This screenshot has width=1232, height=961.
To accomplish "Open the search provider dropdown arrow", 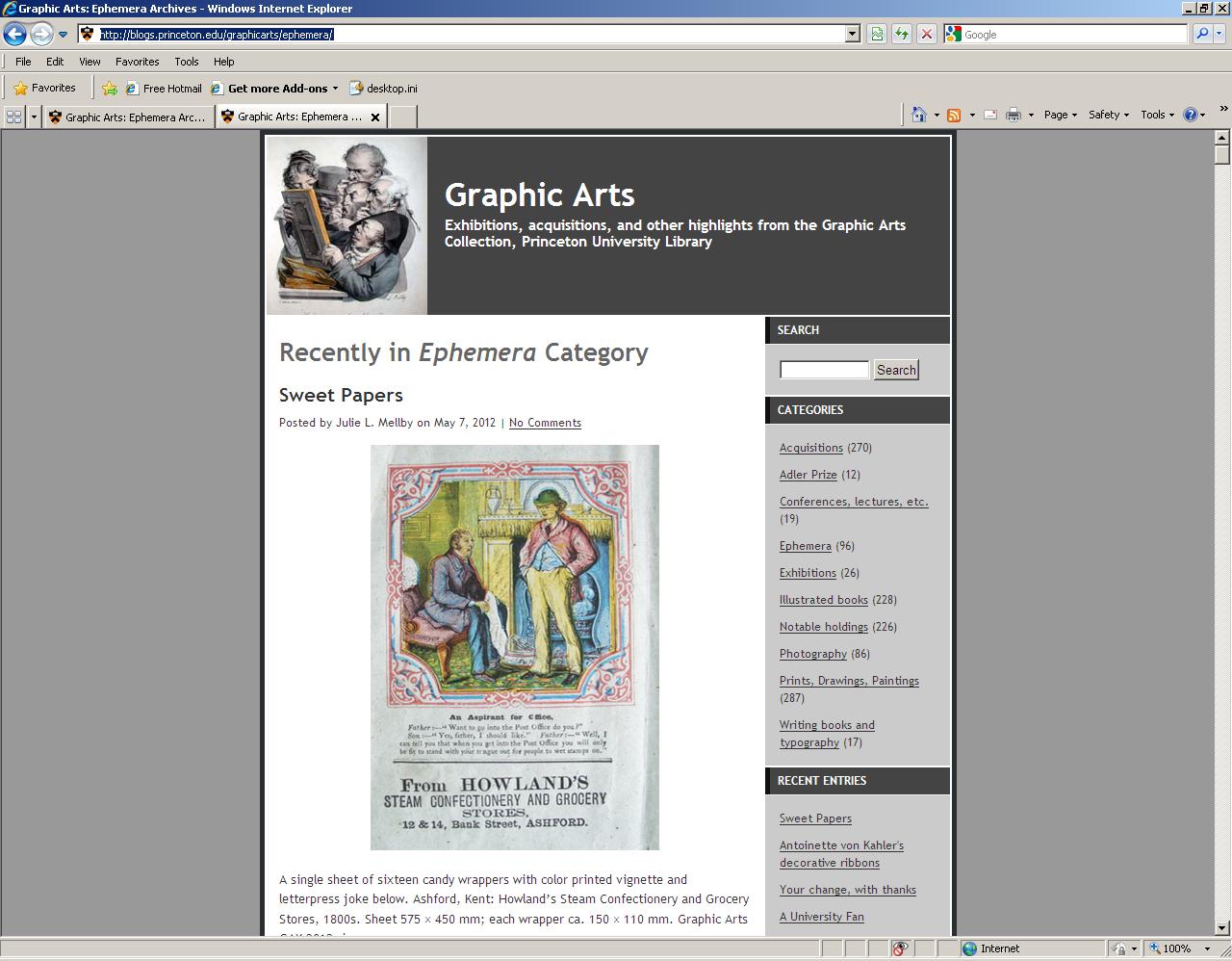I will tap(1219, 34).
